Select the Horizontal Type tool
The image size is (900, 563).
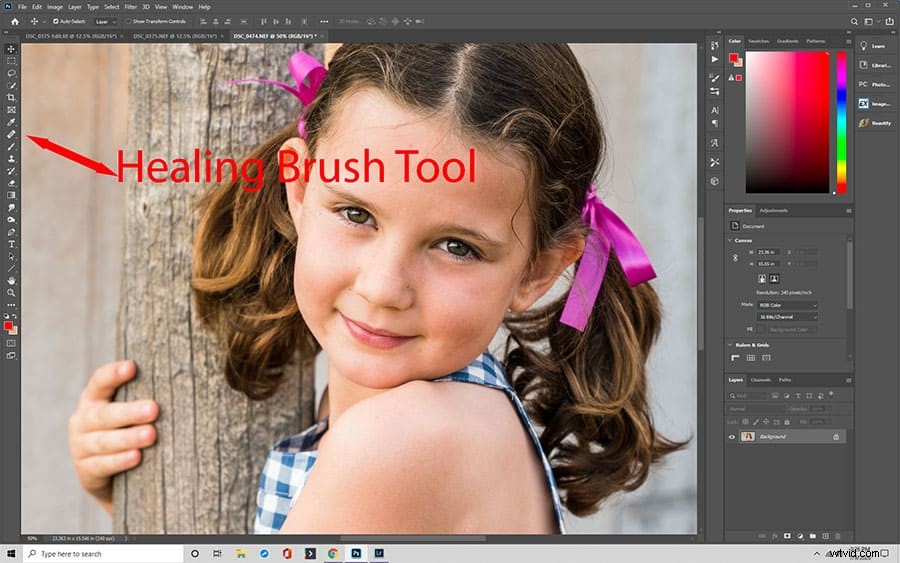(x=11, y=244)
